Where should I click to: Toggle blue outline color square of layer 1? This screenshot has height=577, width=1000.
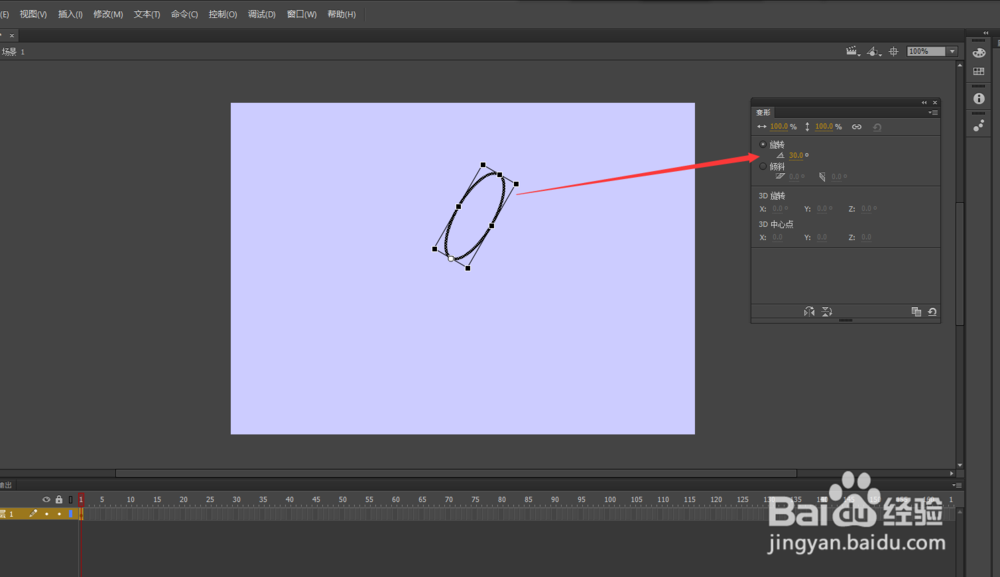click(71, 514)
